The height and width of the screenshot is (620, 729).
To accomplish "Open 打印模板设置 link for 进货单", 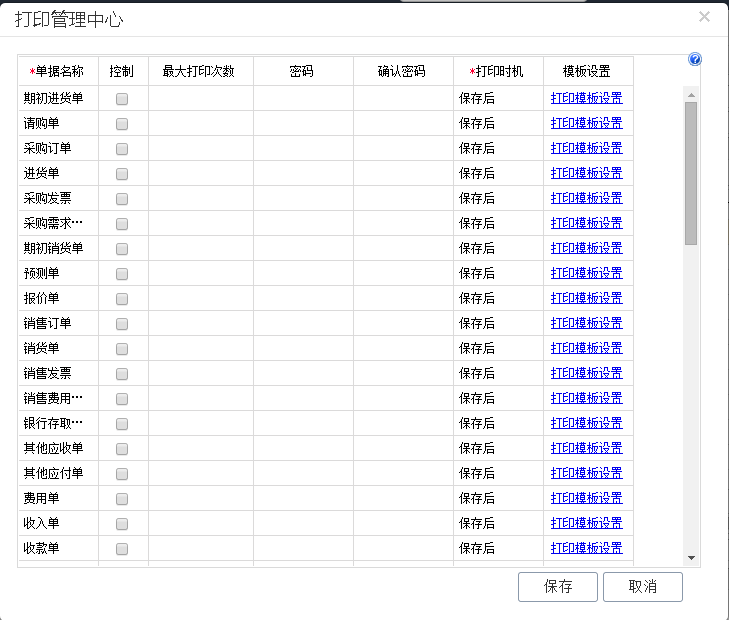I will pyautogui.click(x=586, y=173).
